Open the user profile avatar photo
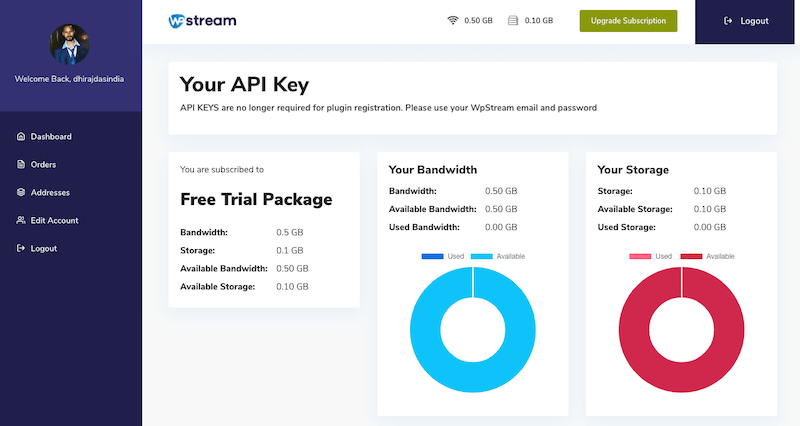This screenshot has height=426, width=800. 69,44
